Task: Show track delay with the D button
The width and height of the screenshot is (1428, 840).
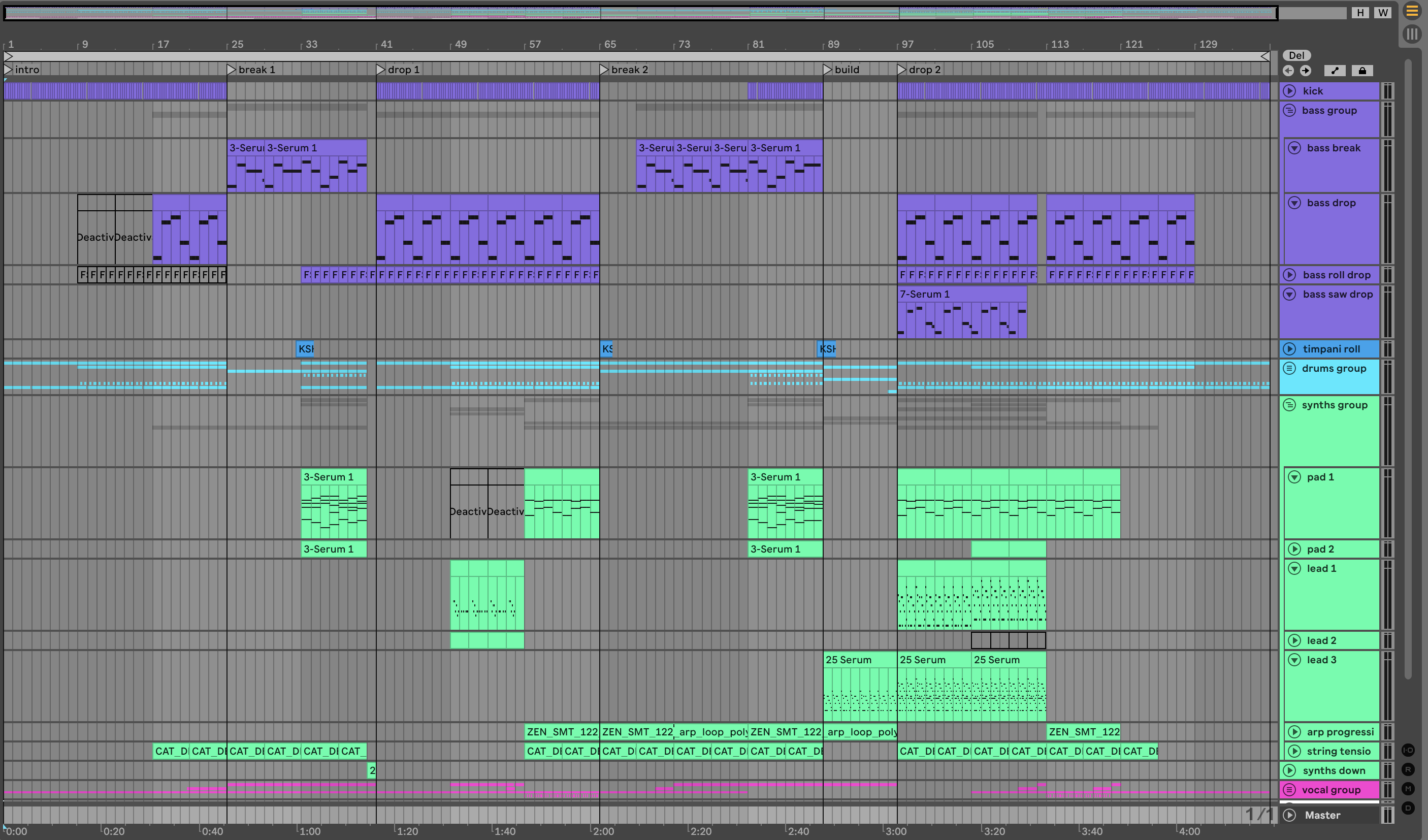Action: (1408, 807)
